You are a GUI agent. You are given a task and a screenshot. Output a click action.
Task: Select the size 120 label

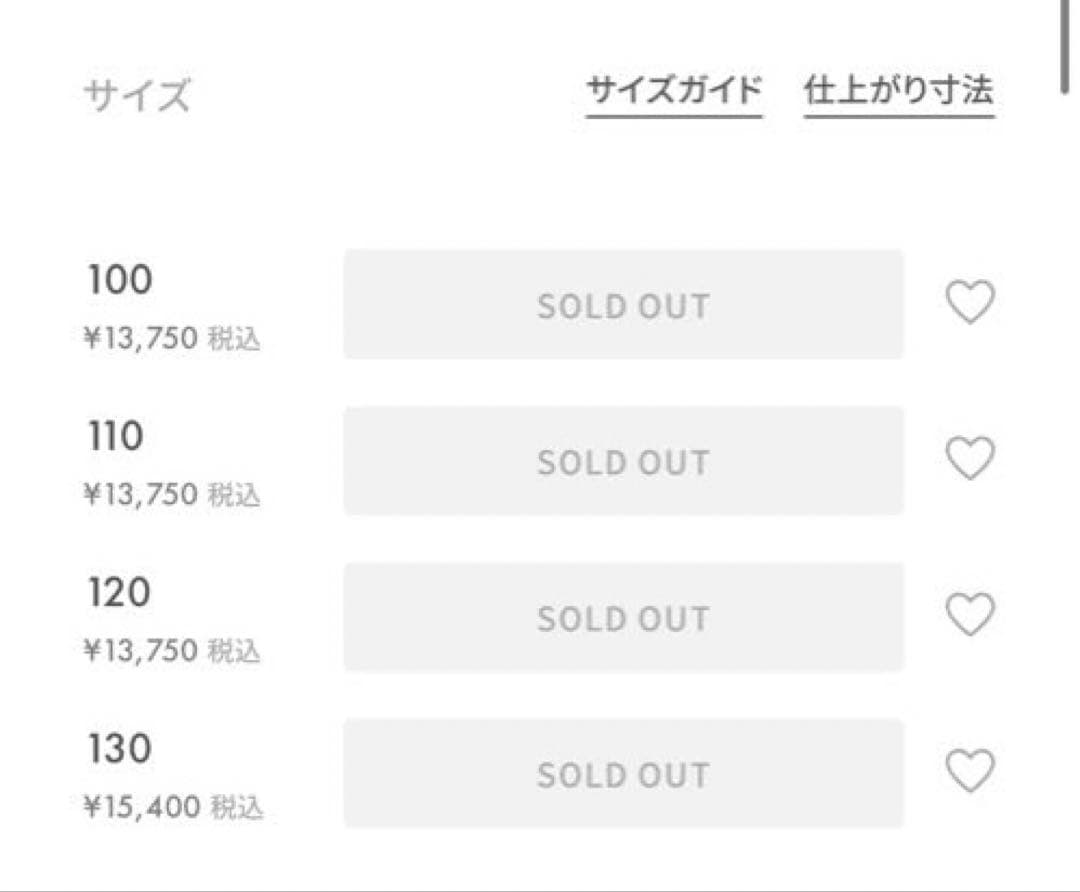(119, 593)
